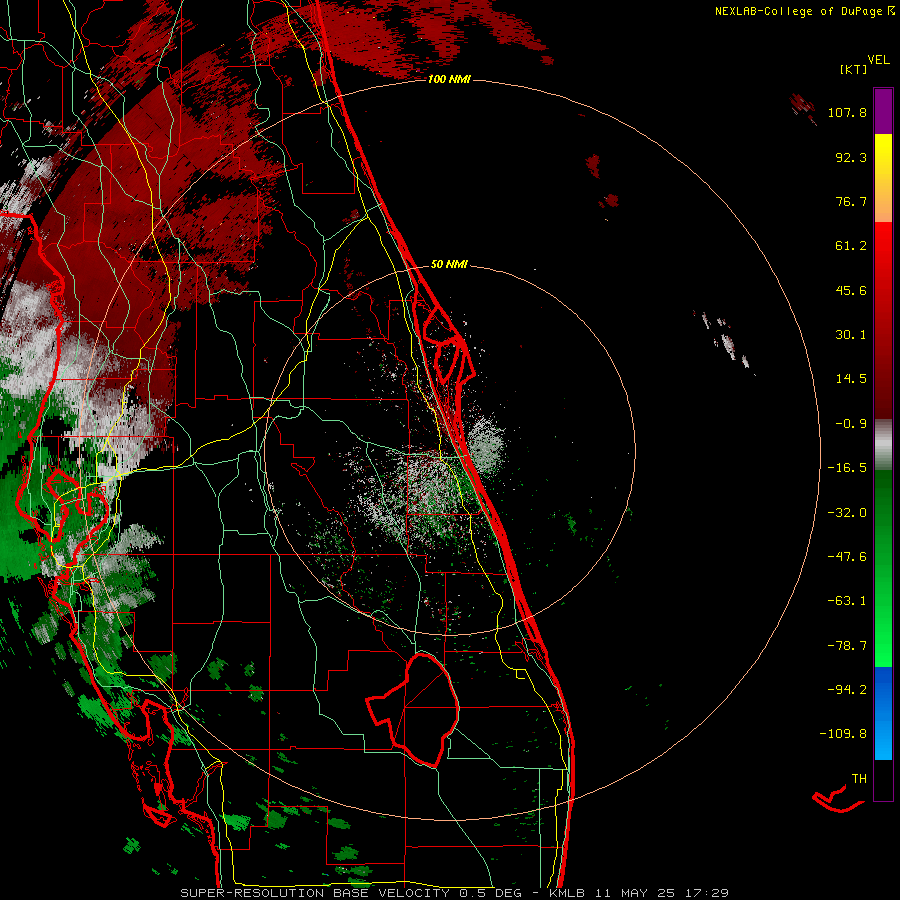
Task: Click the -47.6 legend value
Action: (847, 557)
